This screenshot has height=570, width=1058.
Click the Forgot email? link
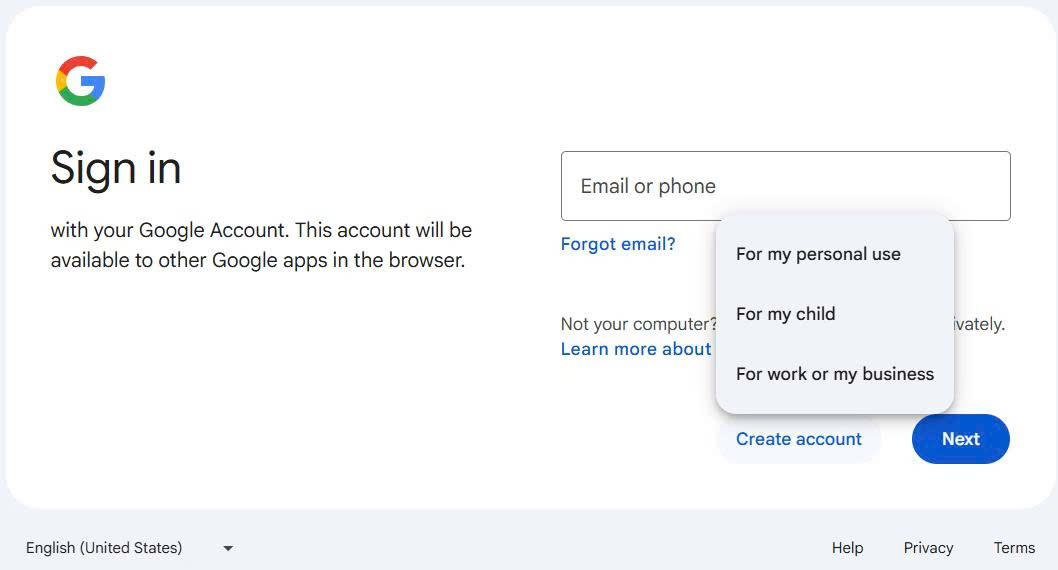click(x=618, y=244)
